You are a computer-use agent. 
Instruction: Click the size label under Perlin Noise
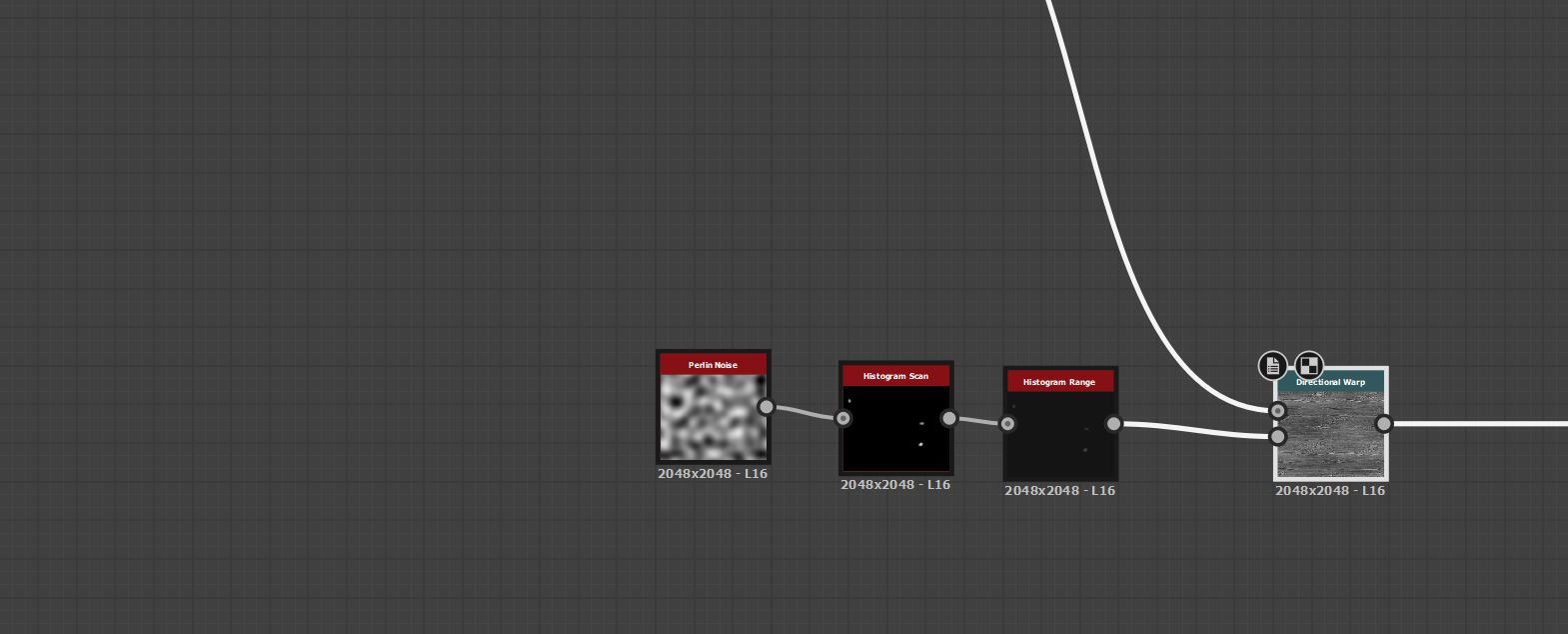(x=713, y=473)
